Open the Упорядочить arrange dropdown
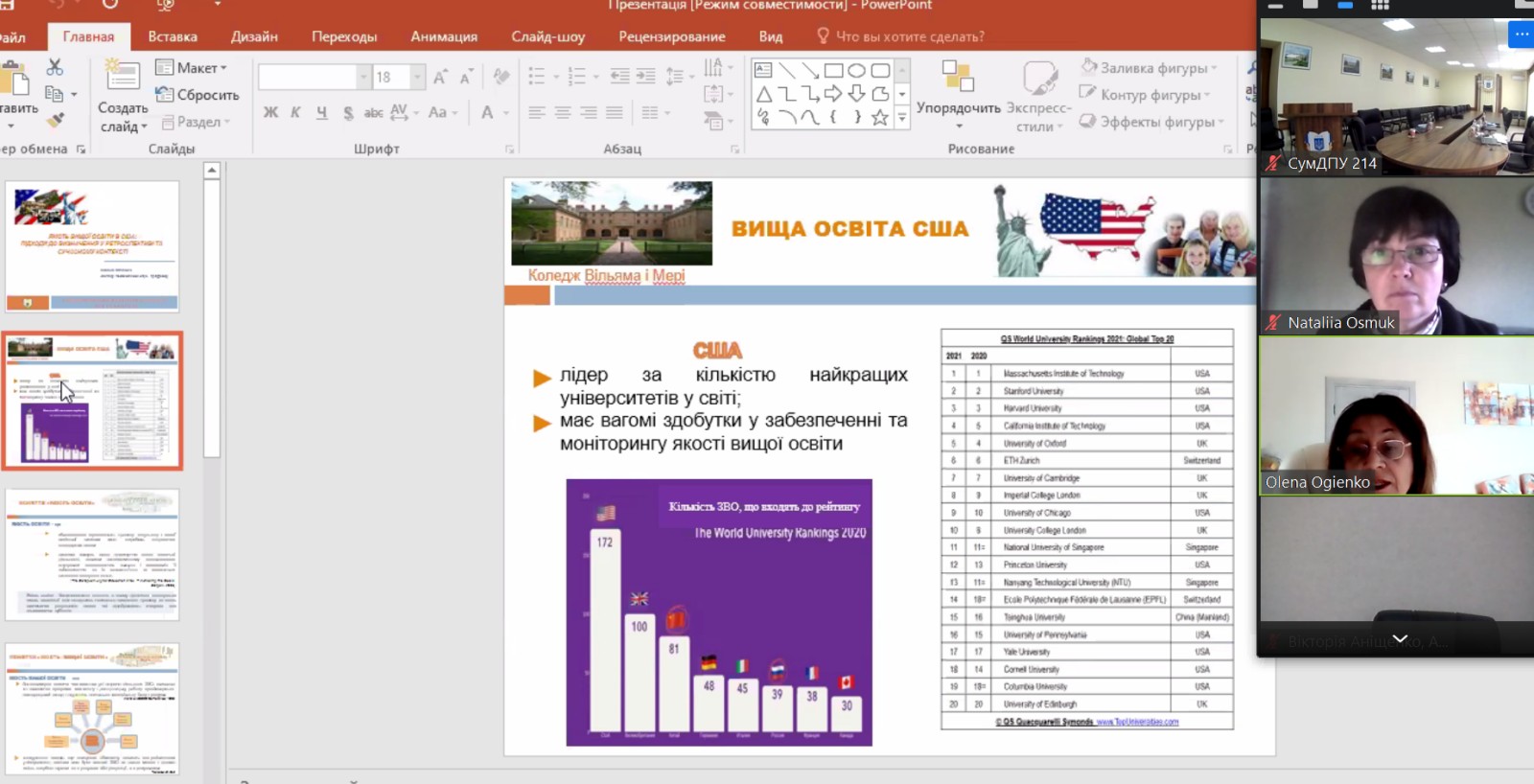The image size is (1534, 784). (x=958, y=94)
